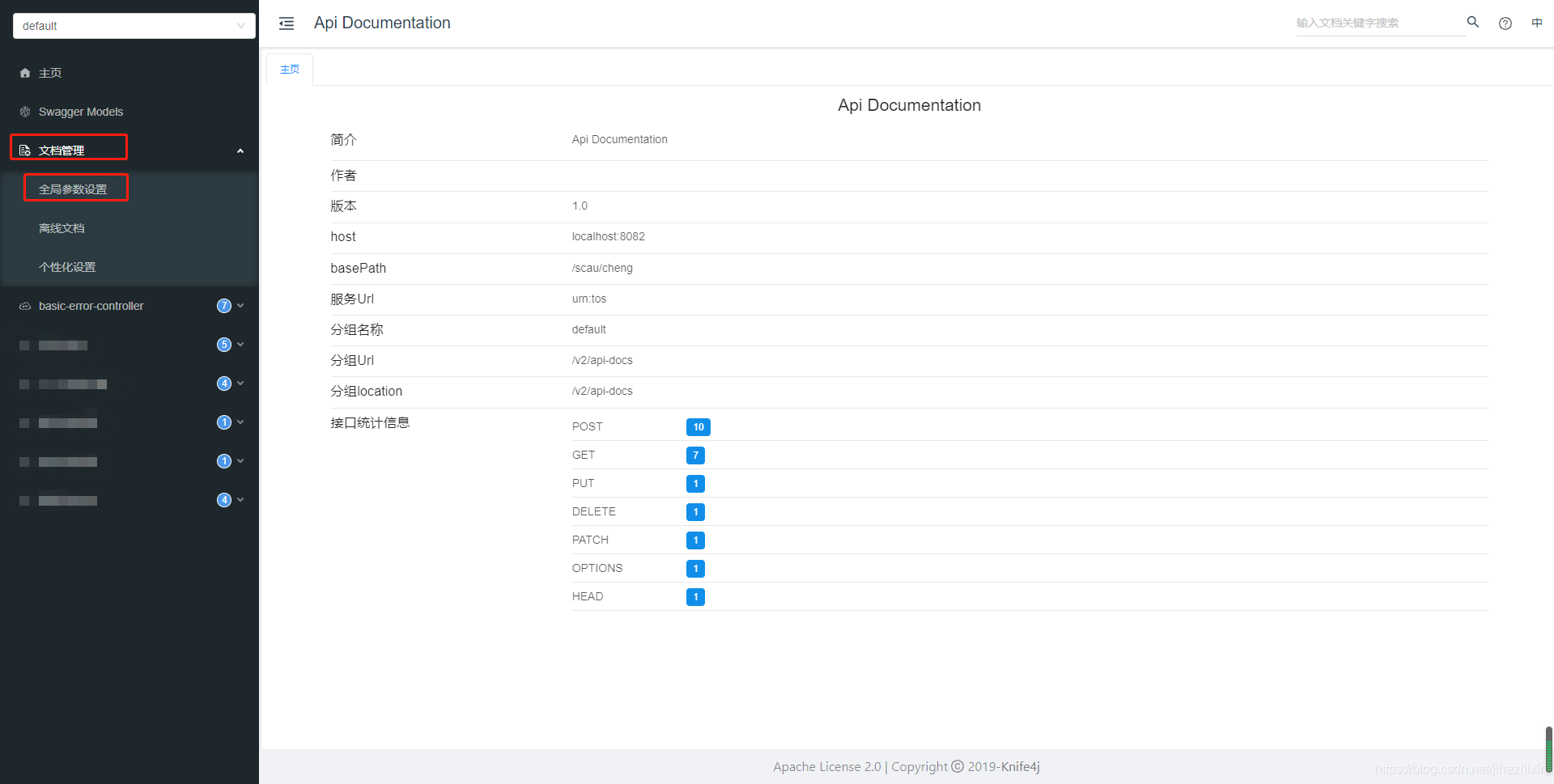The image size is (1554, 784).
Task: Click the search magnifier icon
Action: [x=1473, y=23]
